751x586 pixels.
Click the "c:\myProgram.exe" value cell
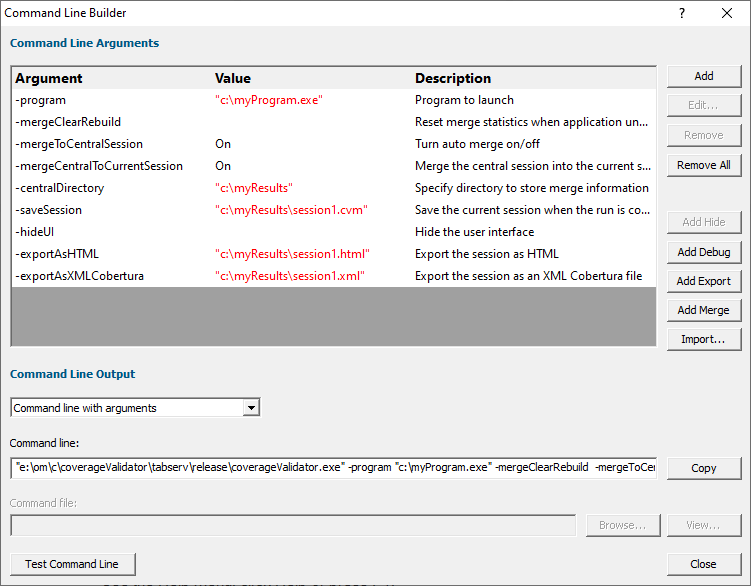point(269,100)
